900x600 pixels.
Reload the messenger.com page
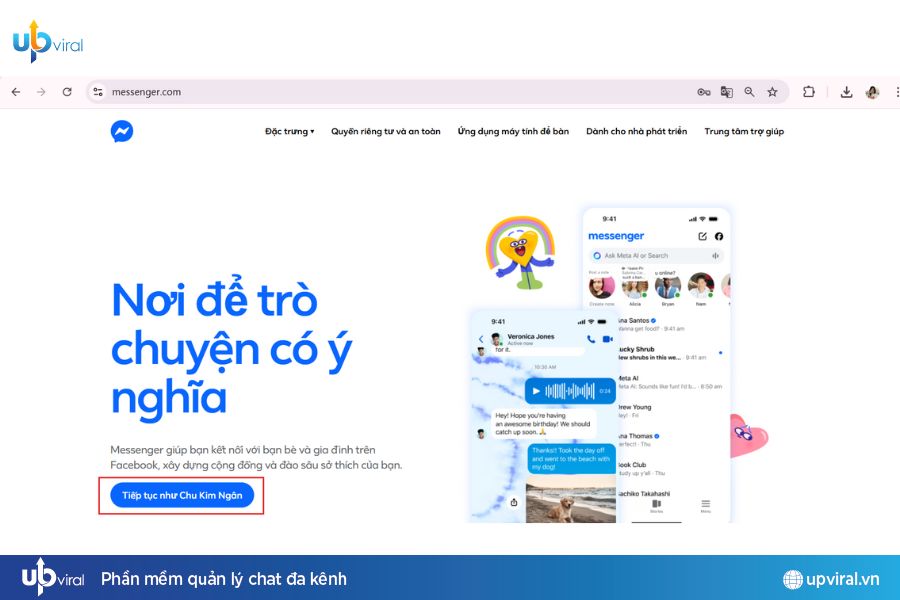click(x=67, y=92)
